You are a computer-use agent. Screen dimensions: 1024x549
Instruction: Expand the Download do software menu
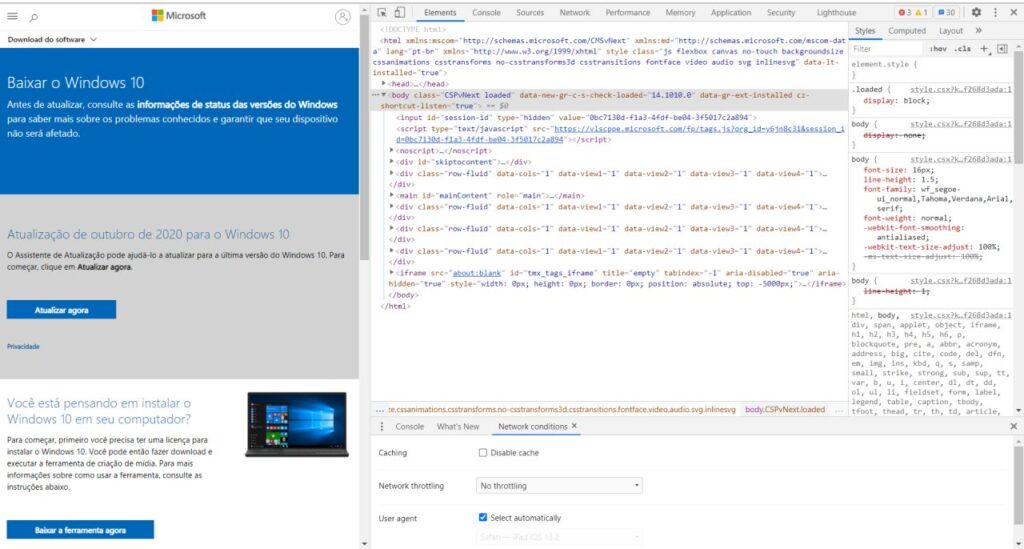click(x=52, y=40)
